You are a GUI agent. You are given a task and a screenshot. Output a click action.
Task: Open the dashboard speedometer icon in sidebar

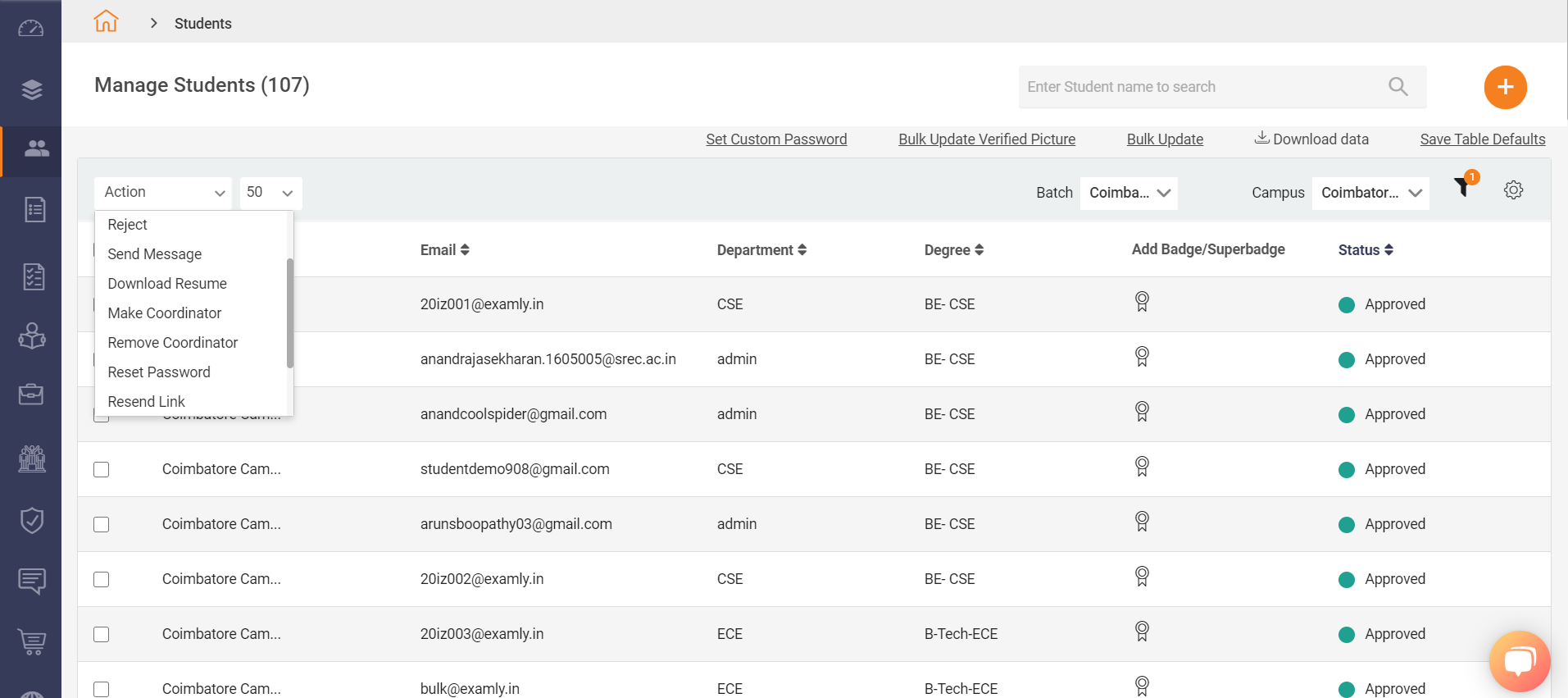coord(30,29)
